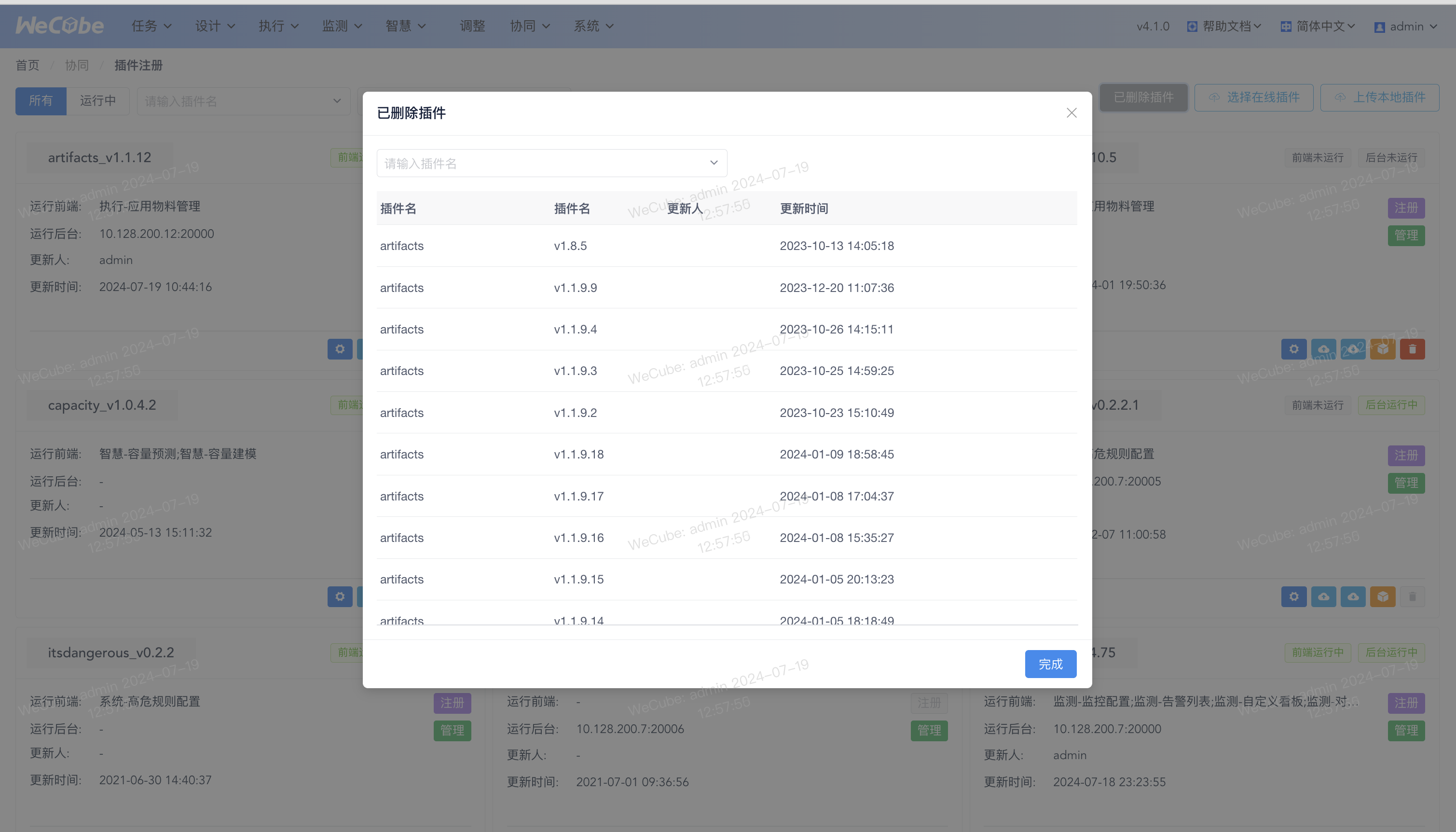Click 管理 in the card updated 2024-07-18 23:23:55

[x=1406, y=730]
